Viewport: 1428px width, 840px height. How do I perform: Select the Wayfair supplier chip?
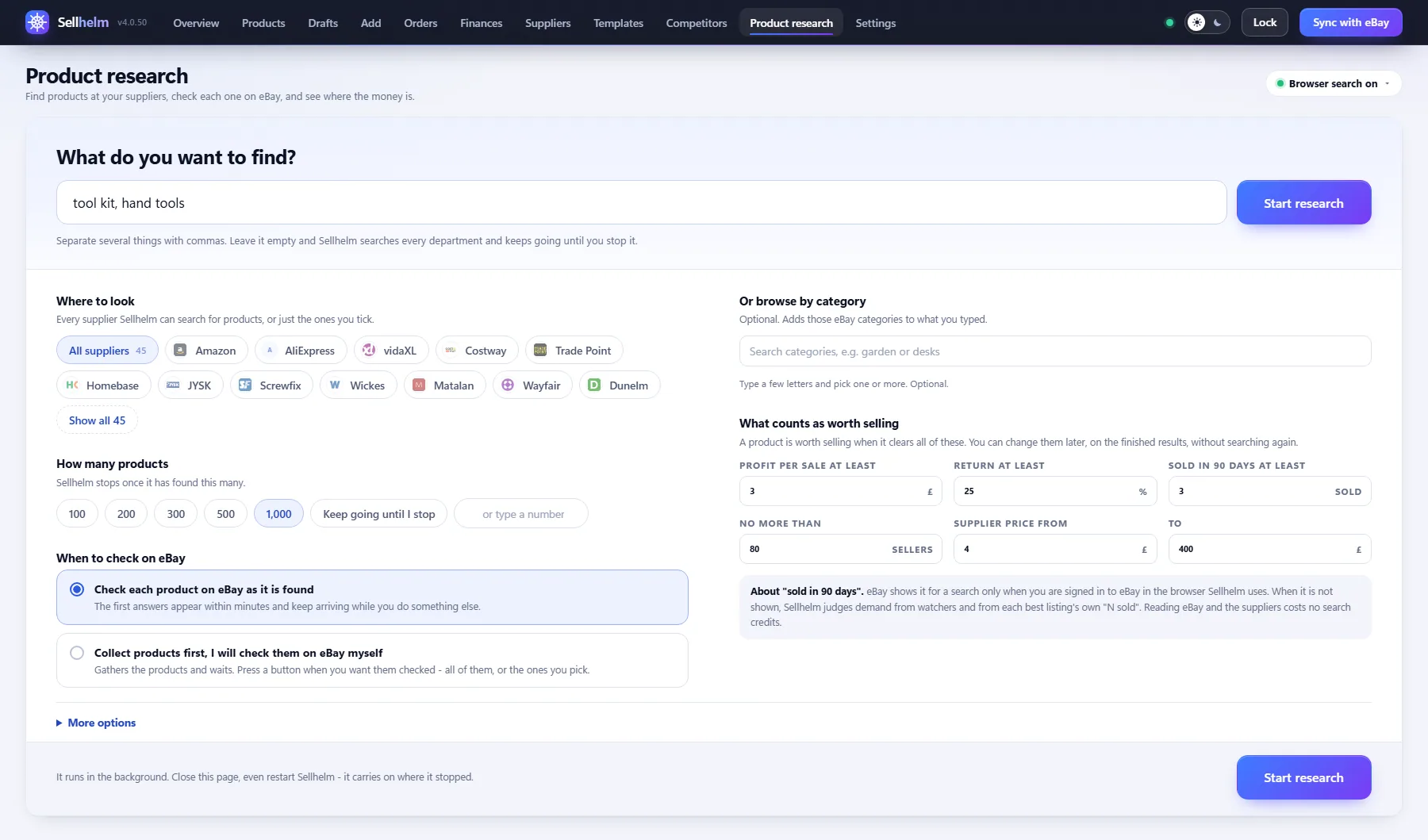pyautogui.click(x=532, y=385)
